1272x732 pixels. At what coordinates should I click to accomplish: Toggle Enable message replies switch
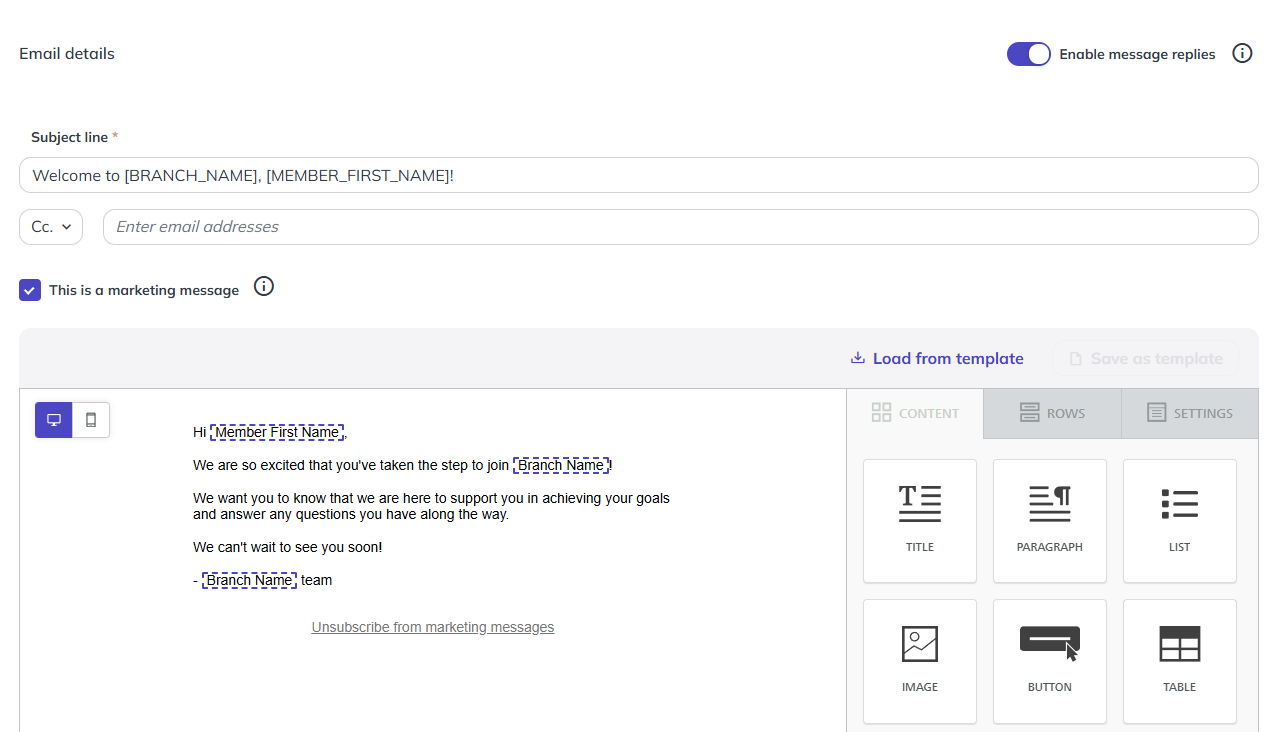1029,54
